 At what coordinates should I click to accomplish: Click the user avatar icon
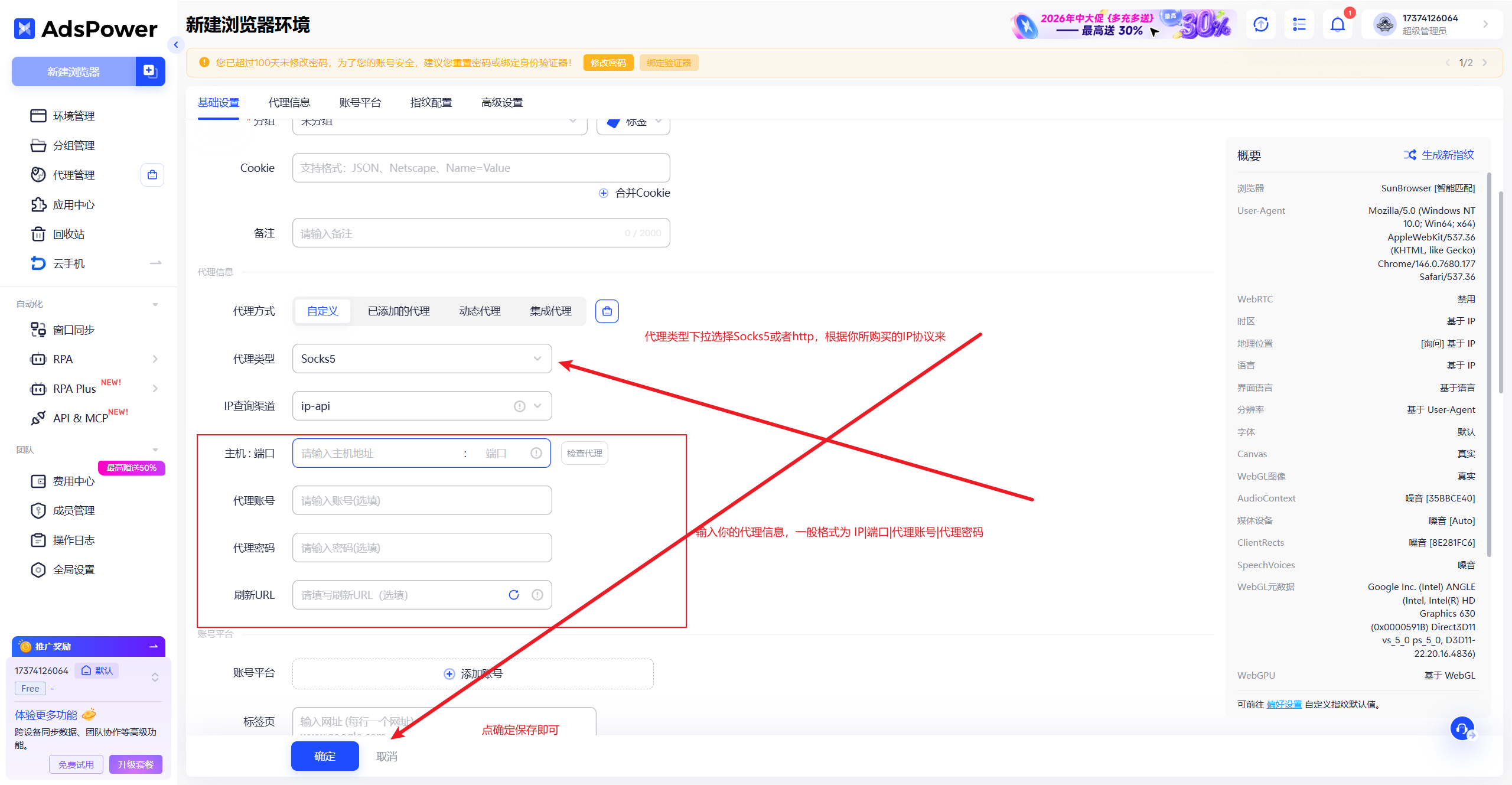tap(1385, 24)
